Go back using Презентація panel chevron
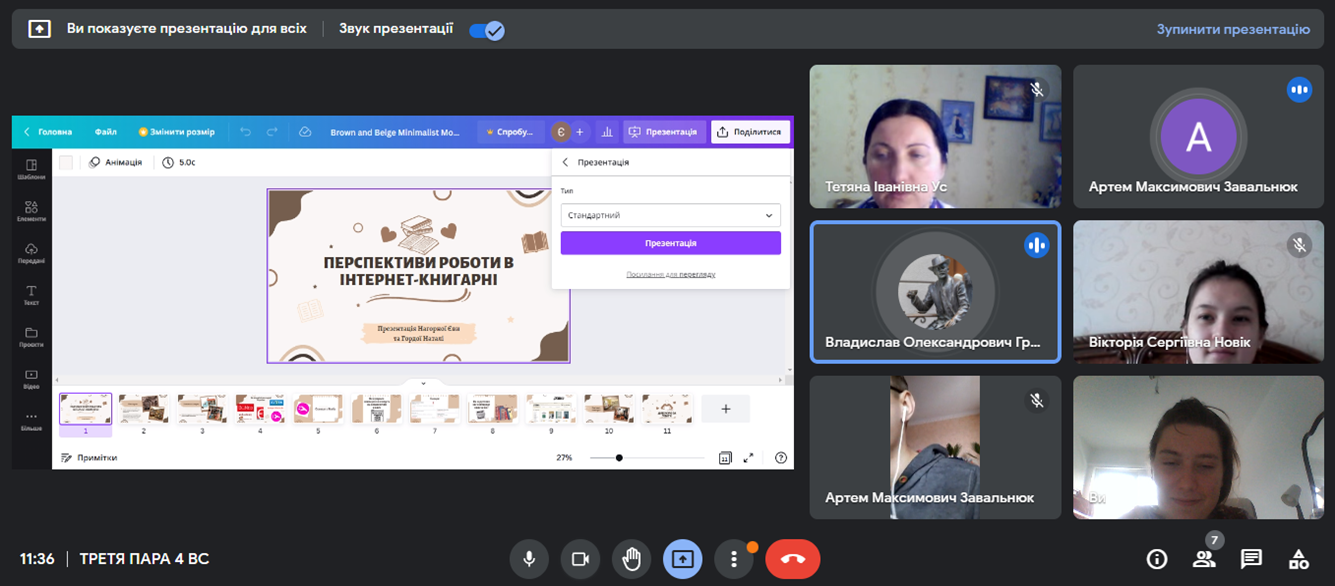The height and width of the screenshot is (586, 1335). tap(565, 162)
